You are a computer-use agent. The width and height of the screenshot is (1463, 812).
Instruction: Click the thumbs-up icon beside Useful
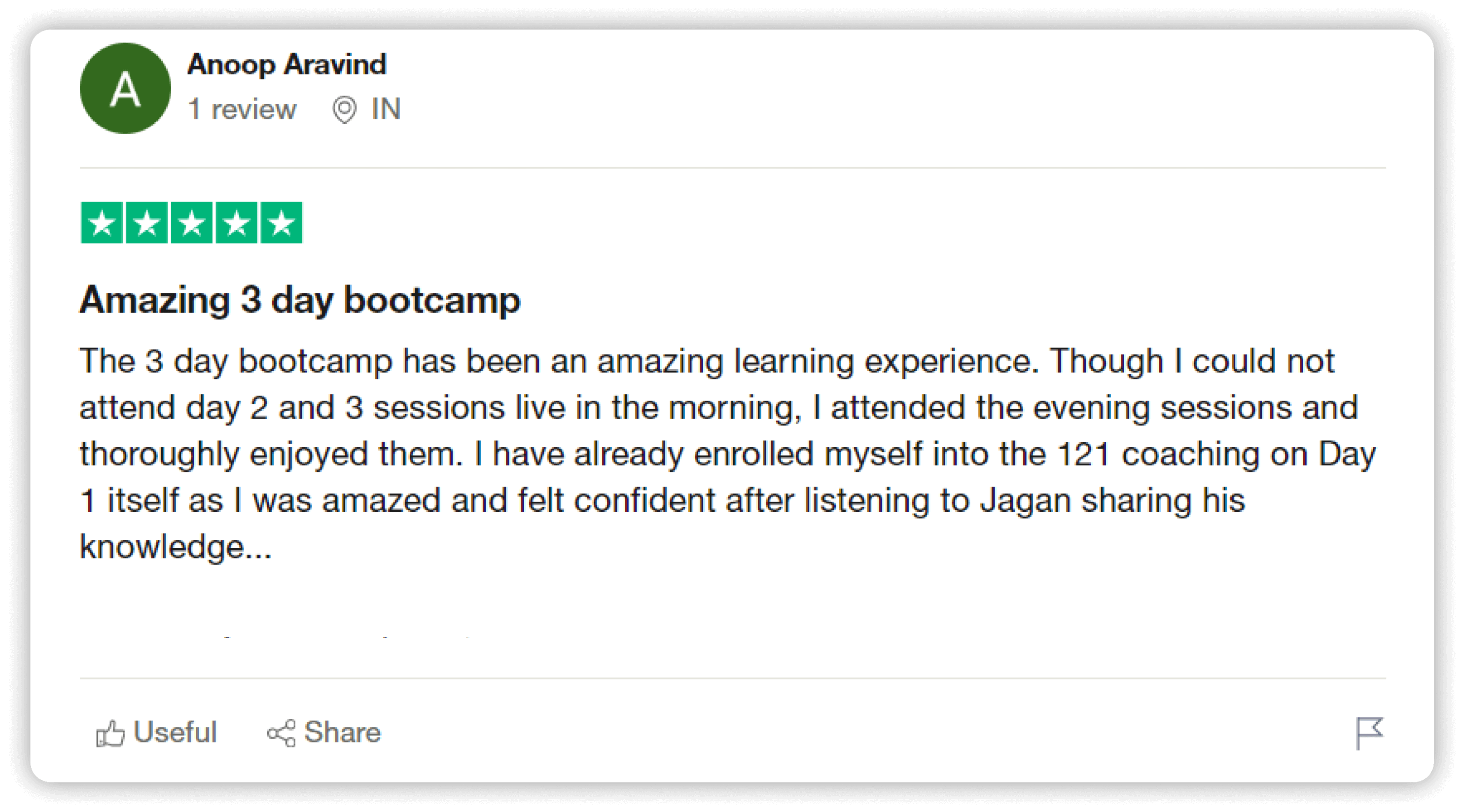coord(110,733)
